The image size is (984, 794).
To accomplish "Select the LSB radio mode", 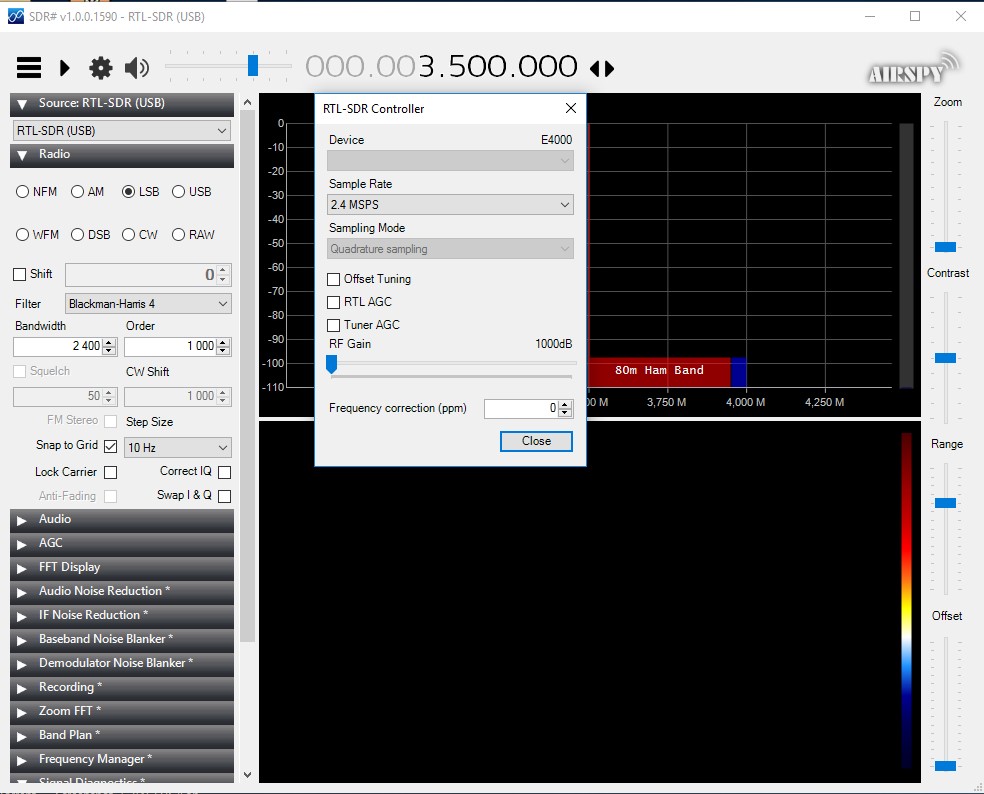I will click(x=141, y=191).
